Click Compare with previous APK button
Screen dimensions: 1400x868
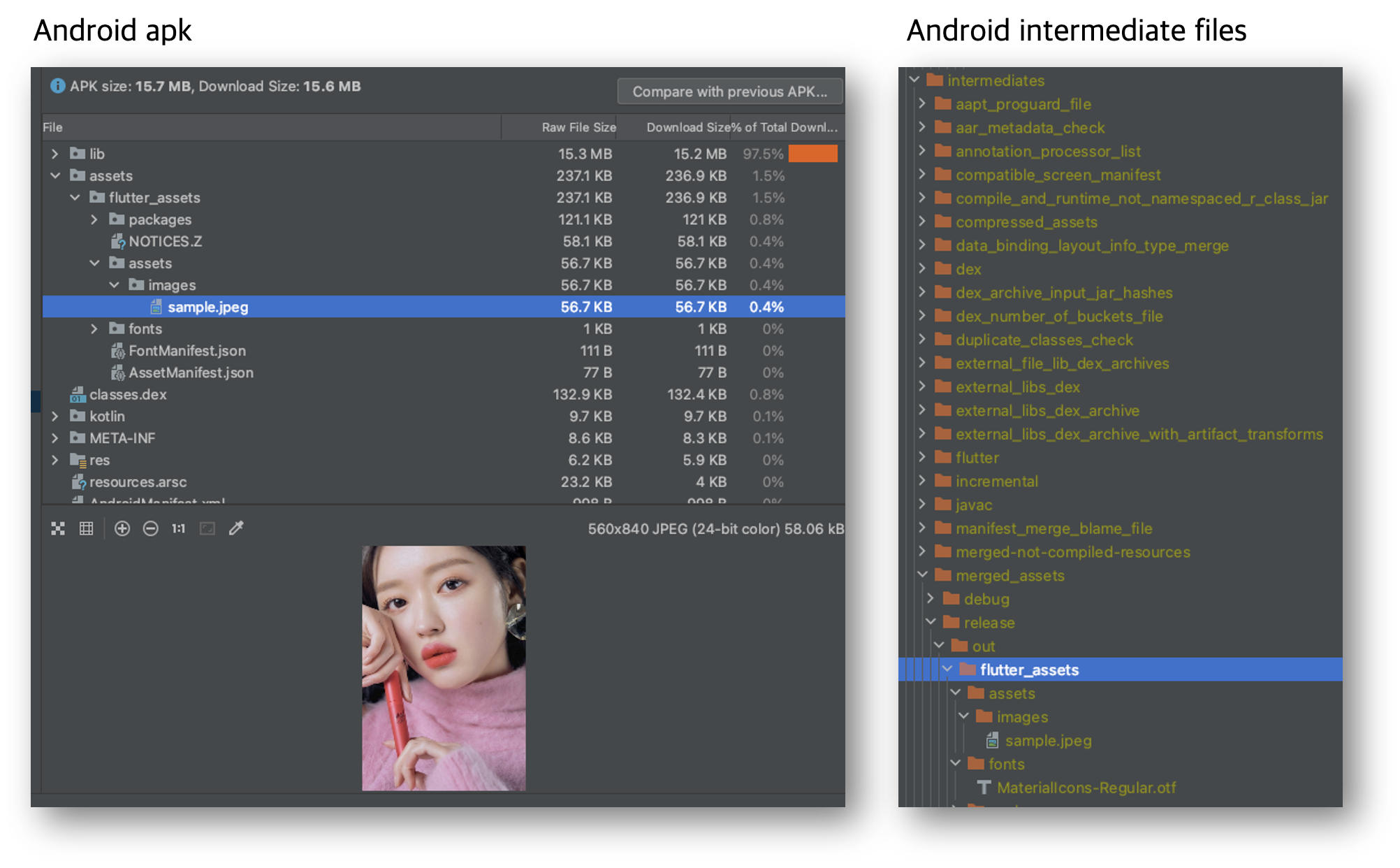point(729,92)
